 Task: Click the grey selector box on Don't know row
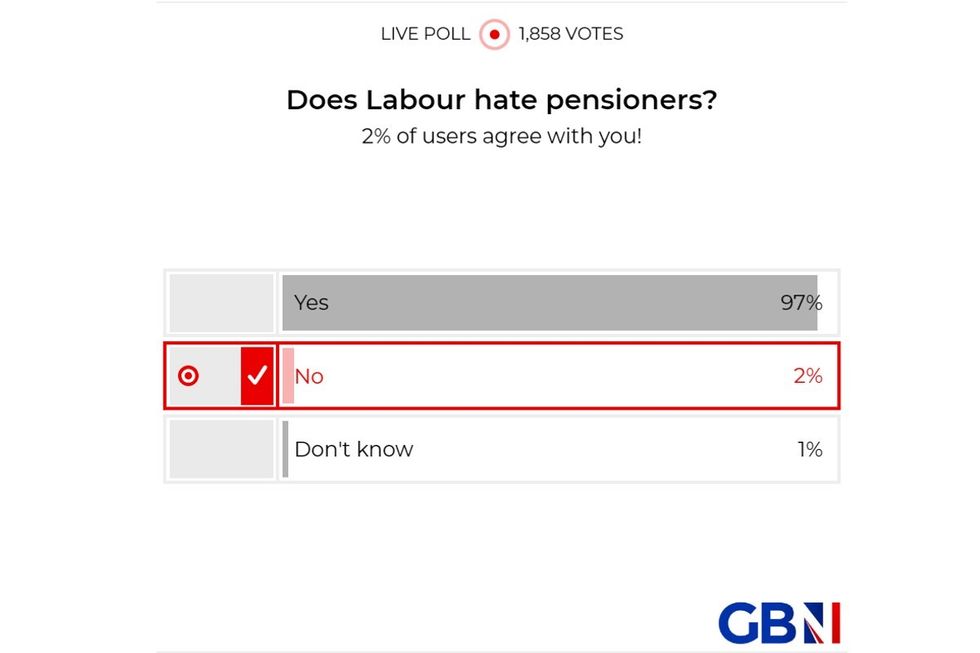click(220, 449)
